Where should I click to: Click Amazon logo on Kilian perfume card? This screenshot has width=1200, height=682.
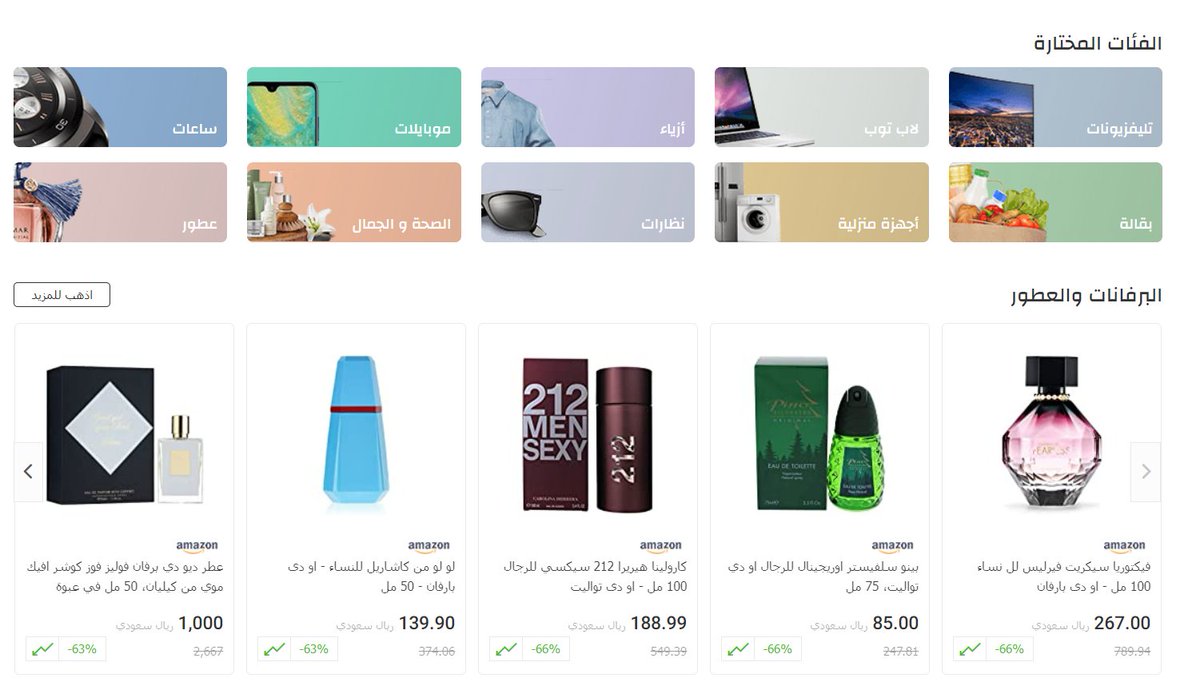(x=197, y=546)
